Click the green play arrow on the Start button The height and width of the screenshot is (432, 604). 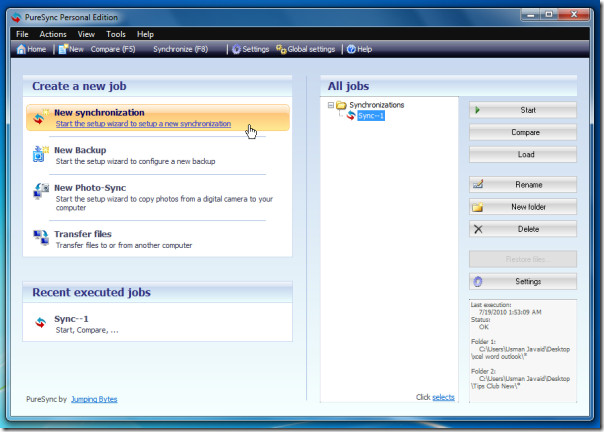click(x=478, y=110)
